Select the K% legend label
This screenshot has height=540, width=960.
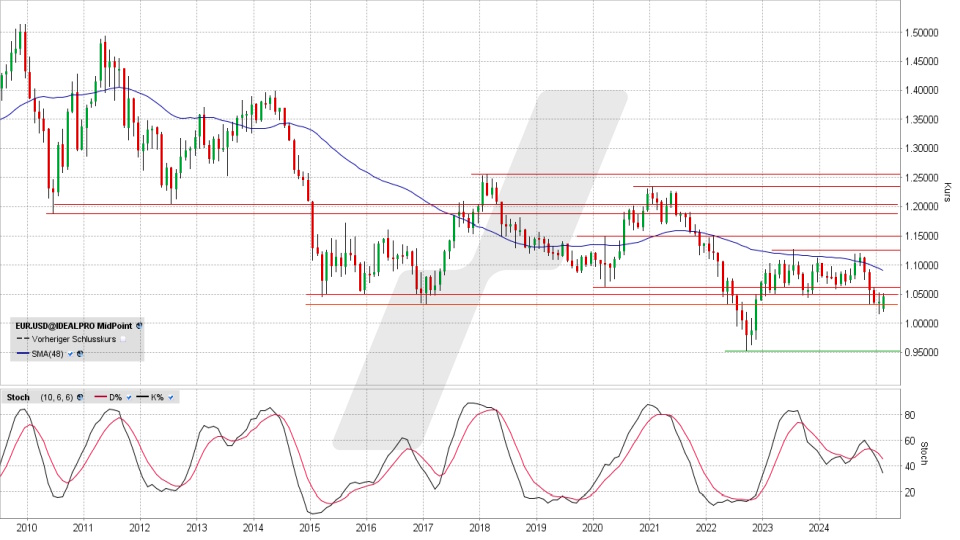coord(157,397)
